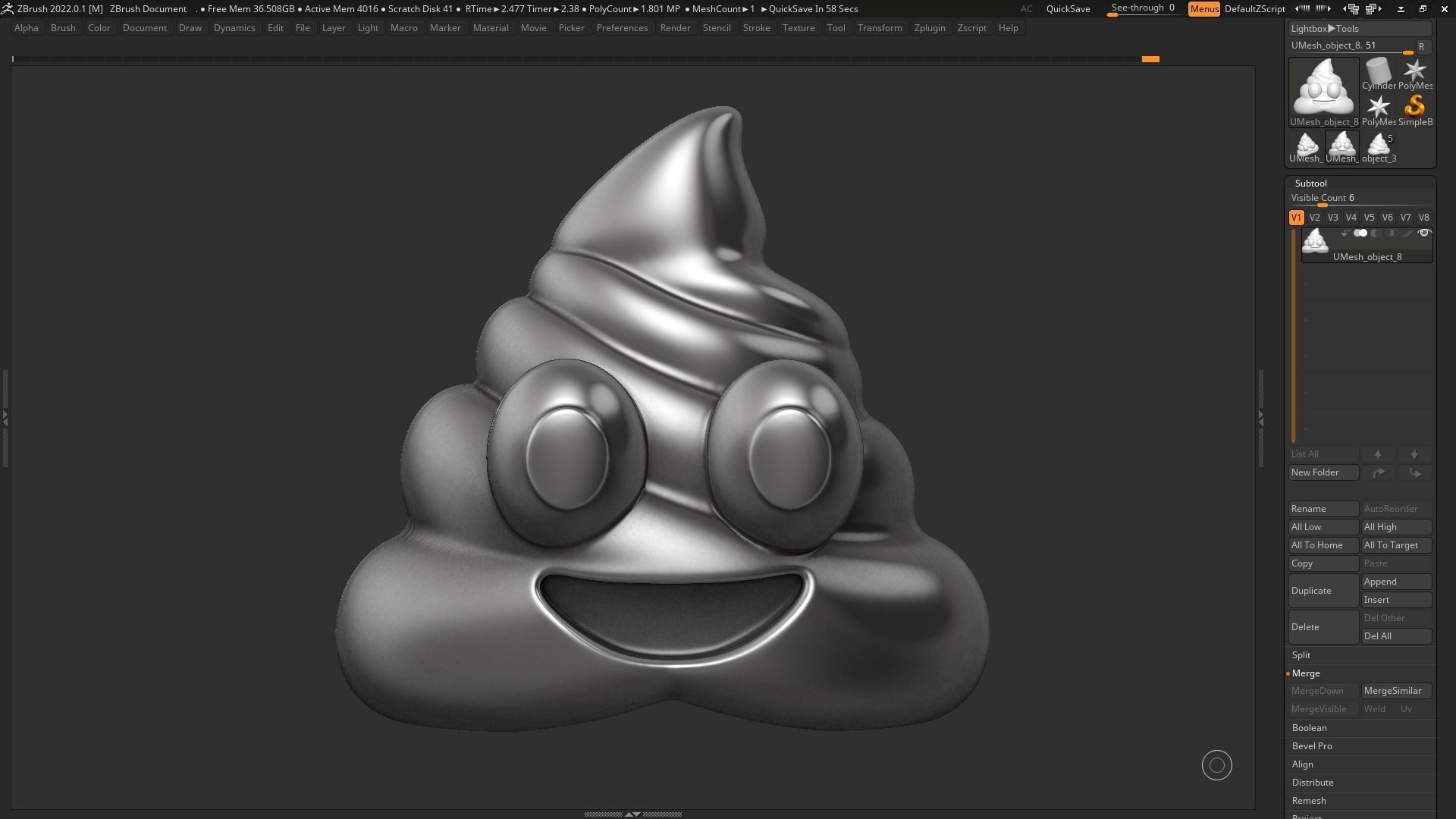Click the QuickSave button
Viewport: 1456px width, 819px height.
(1068, 9)
